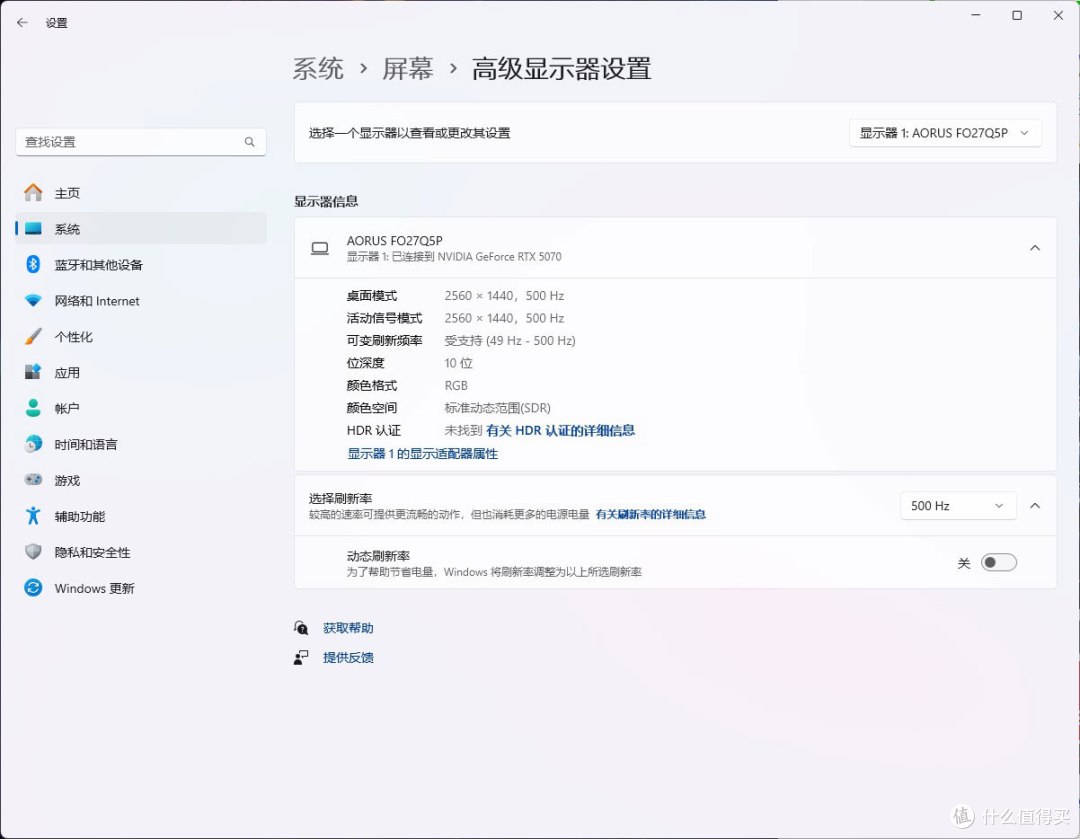
Task: Open the 500 Hz refresh rate dropdown
Action: 958,506
